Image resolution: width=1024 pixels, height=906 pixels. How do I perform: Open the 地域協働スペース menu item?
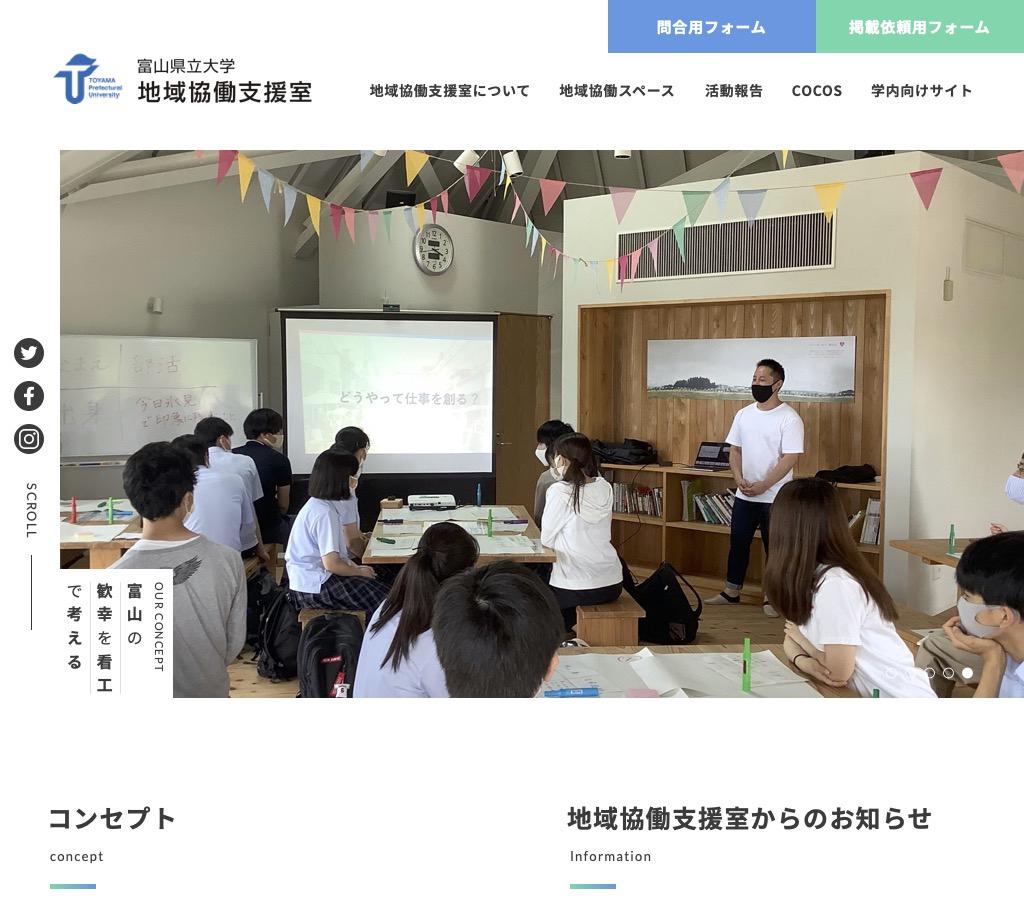point(616,91)
